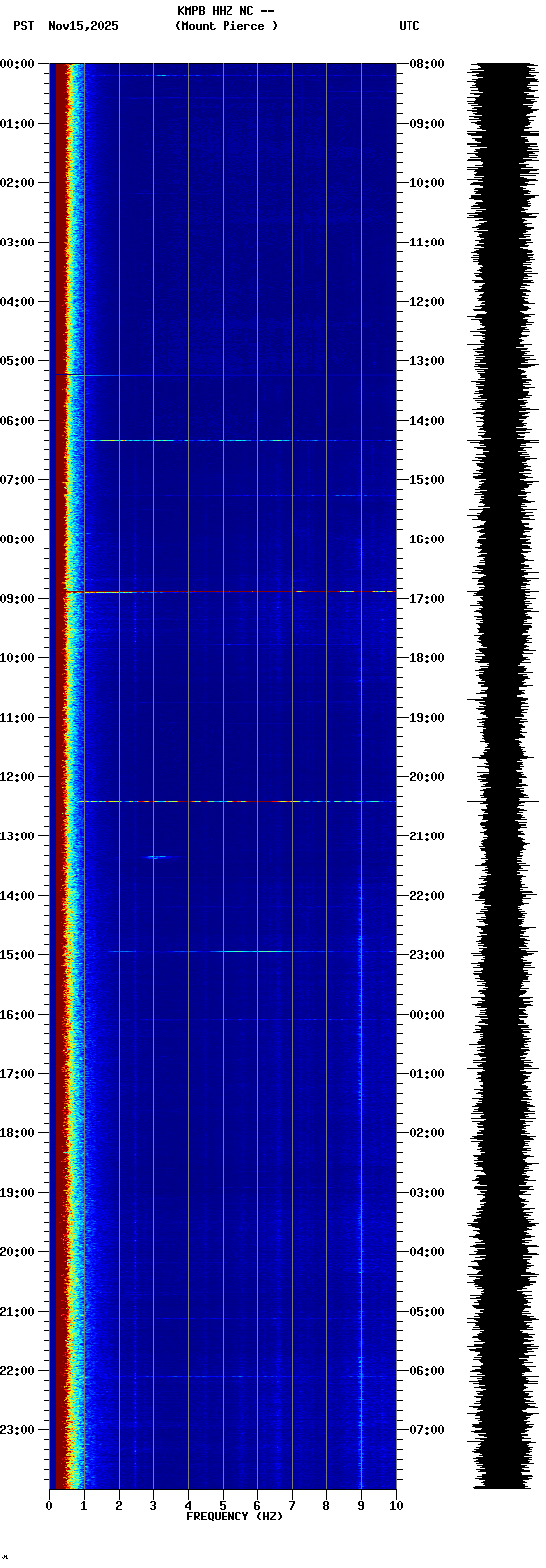Click the 00:00 PST time label

(x=17, y=64)
